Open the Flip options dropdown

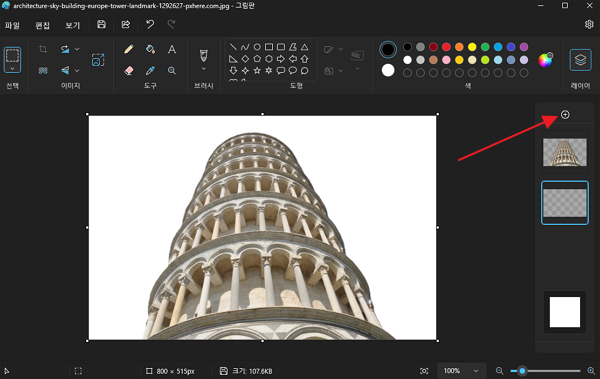point(77,70)
